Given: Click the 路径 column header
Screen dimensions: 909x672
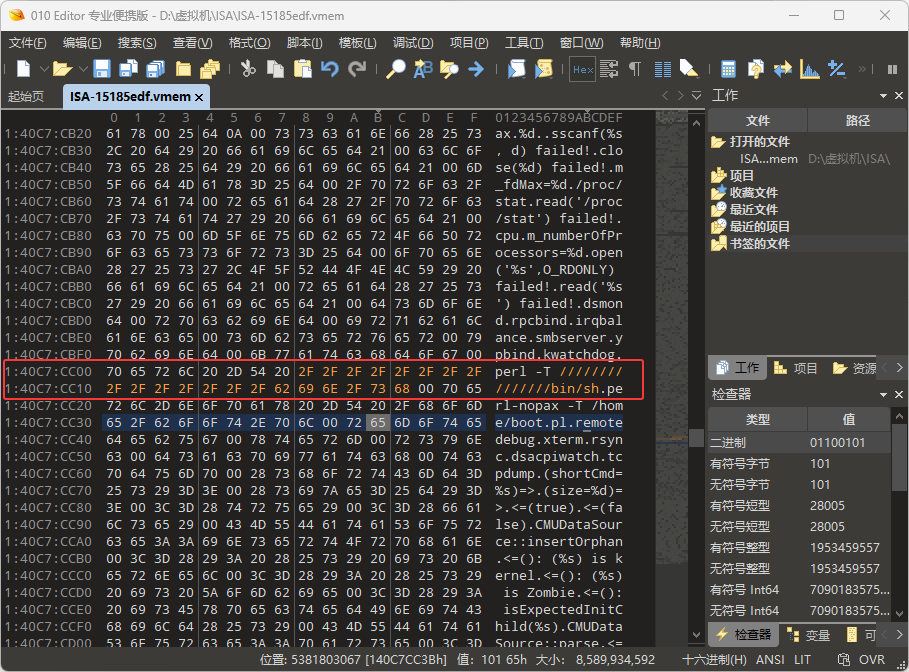Looking at the screenshot, I should [x=857, y=120].
